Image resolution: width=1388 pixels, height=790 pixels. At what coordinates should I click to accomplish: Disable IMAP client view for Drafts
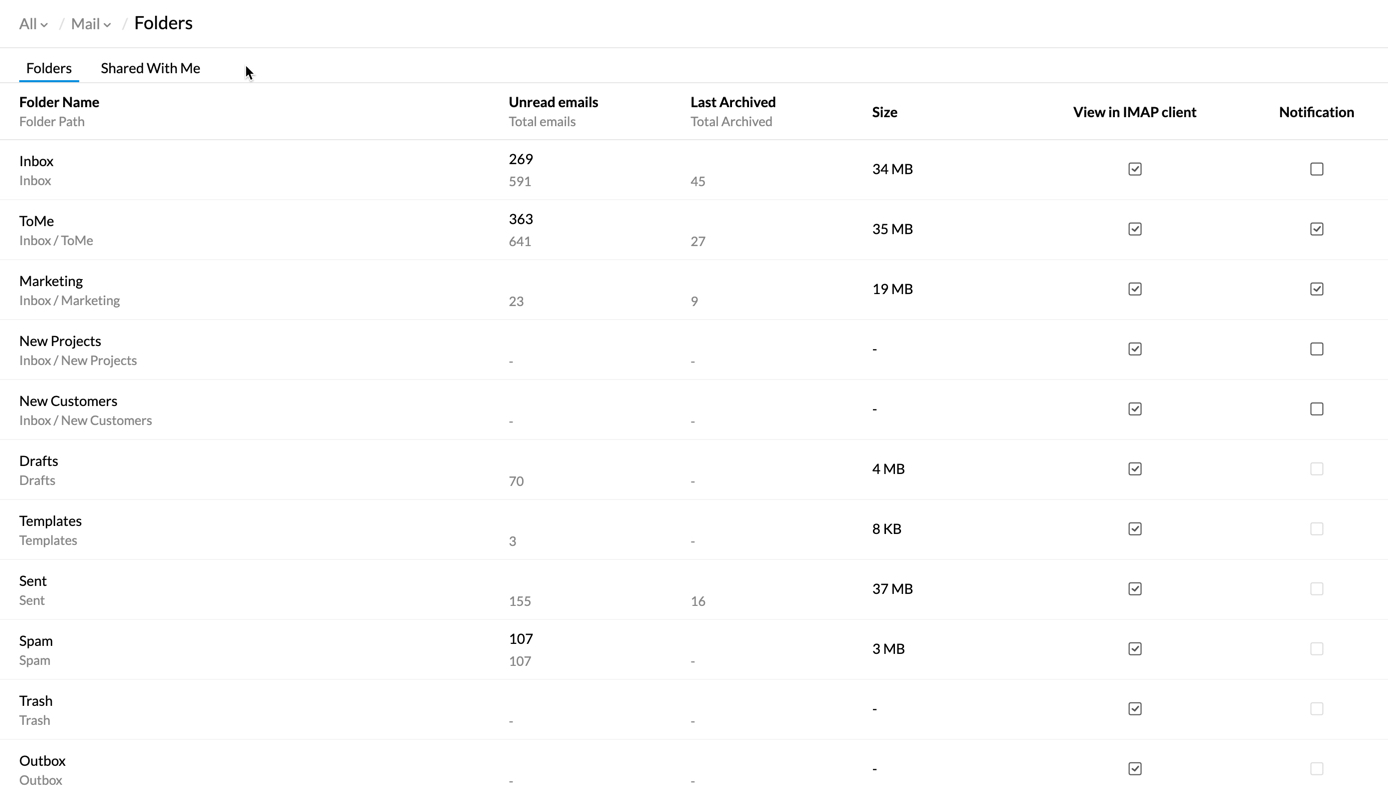tap(1135, 469)
